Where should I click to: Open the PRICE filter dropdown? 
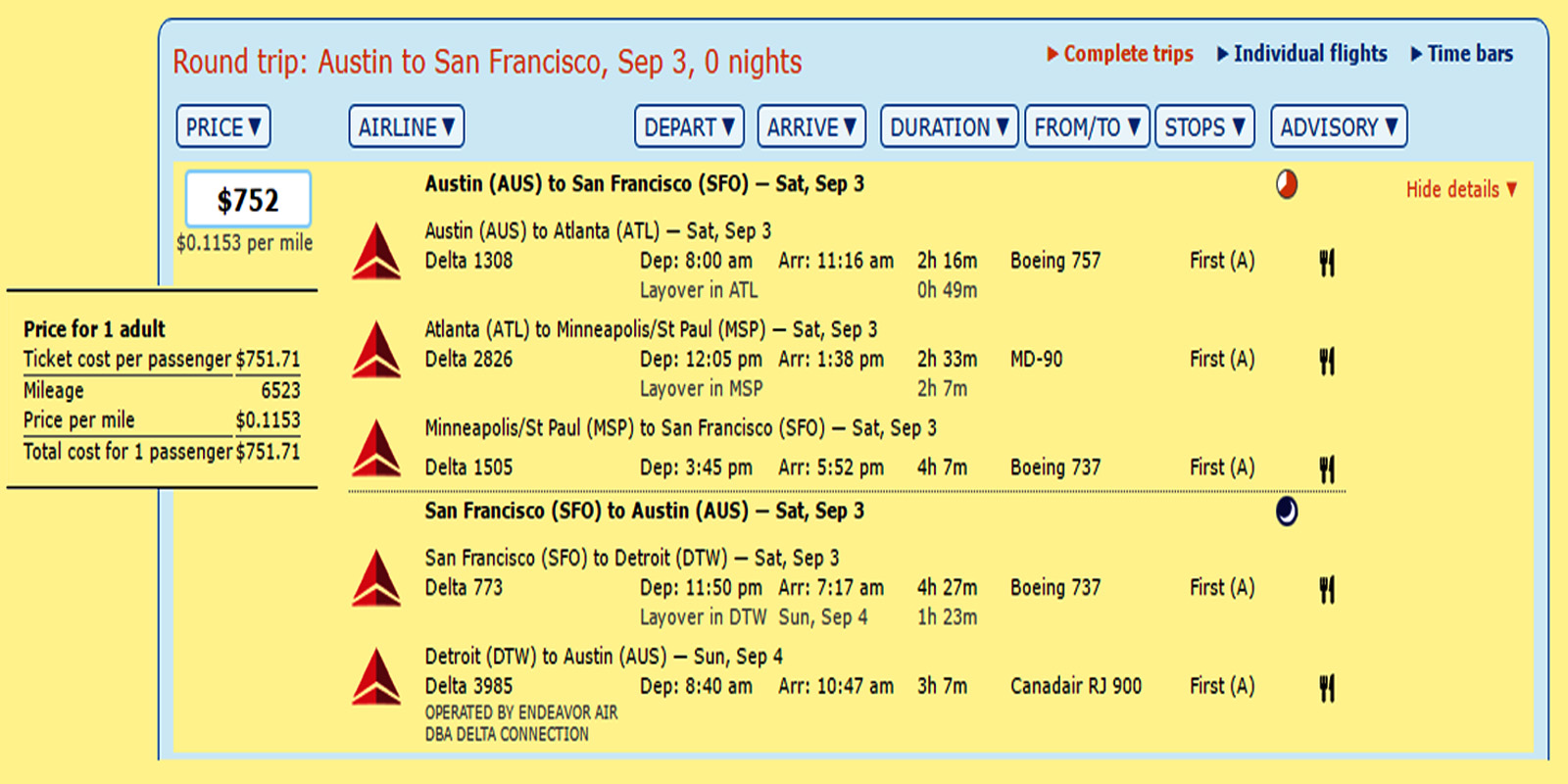point(223,127)
